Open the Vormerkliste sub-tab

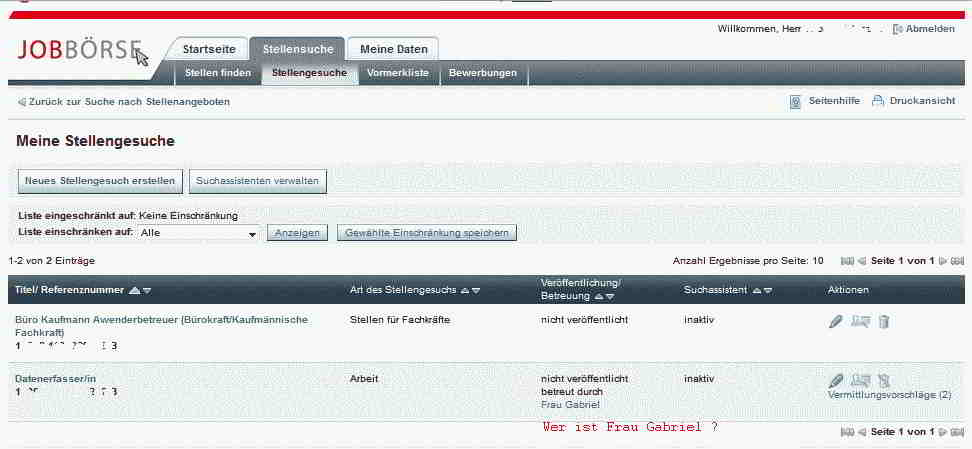398,73
